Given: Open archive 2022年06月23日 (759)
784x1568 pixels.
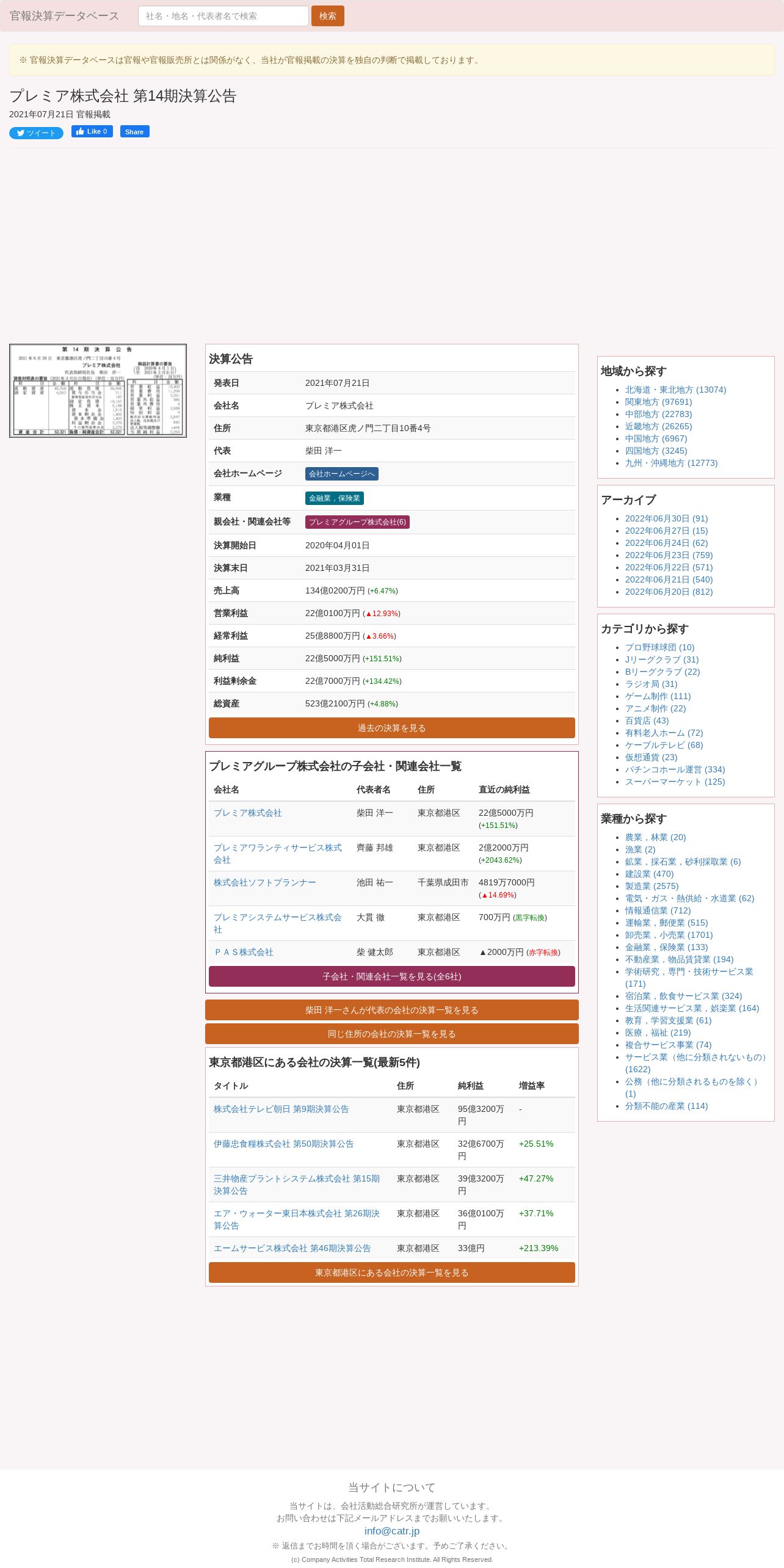Looking at the screenshot, I should [669, 555].
